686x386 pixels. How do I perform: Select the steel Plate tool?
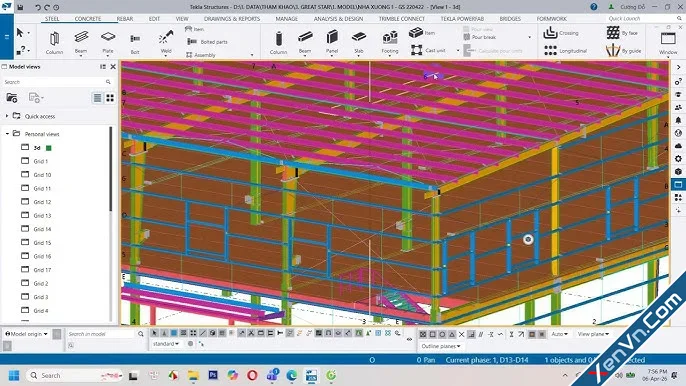[x=108, y=42]
